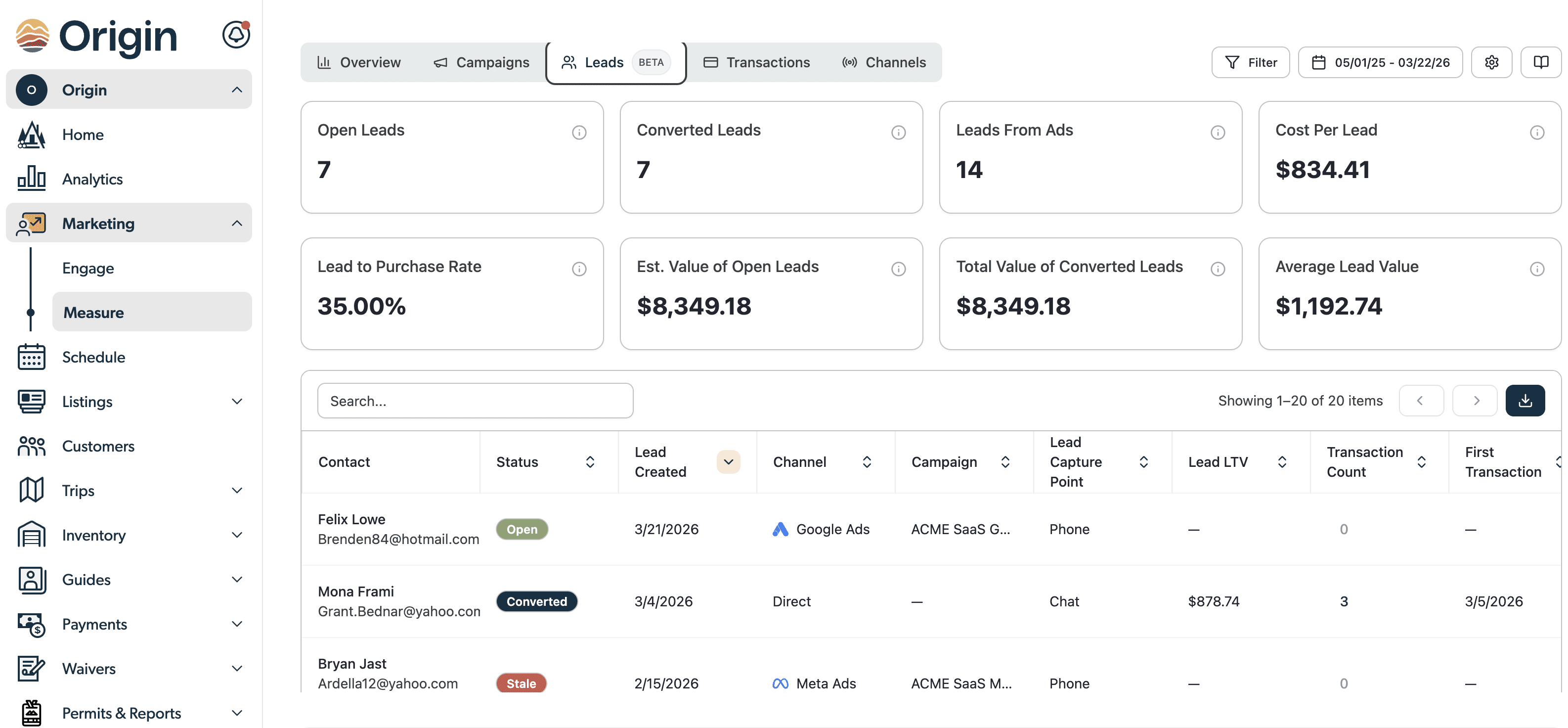Toggle sort on the Lead LTV column
The height and width of the screenshot is (728, 1568).
click(1282, 462)
